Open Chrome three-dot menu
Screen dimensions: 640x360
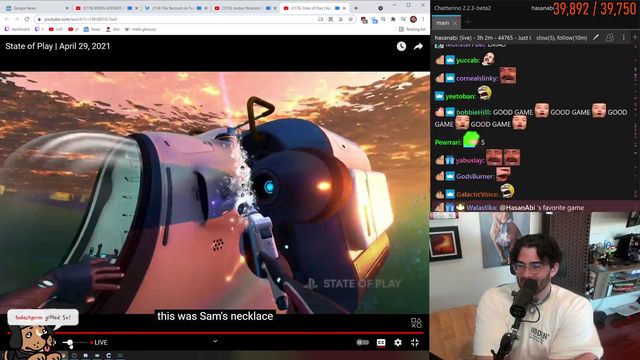coord(424,19)
